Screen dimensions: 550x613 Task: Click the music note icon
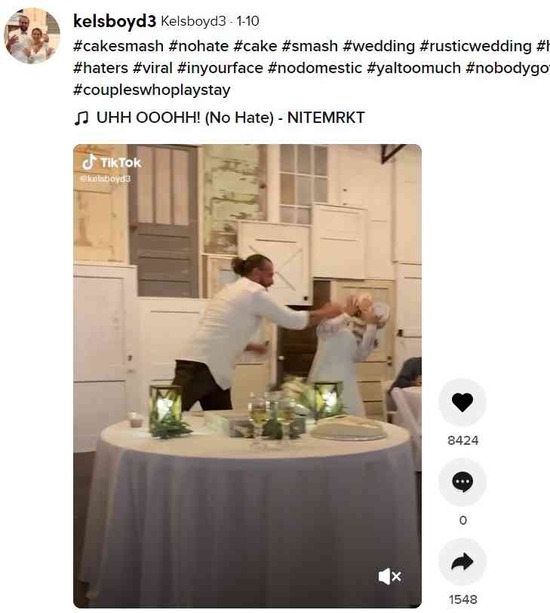coord(81,118)
